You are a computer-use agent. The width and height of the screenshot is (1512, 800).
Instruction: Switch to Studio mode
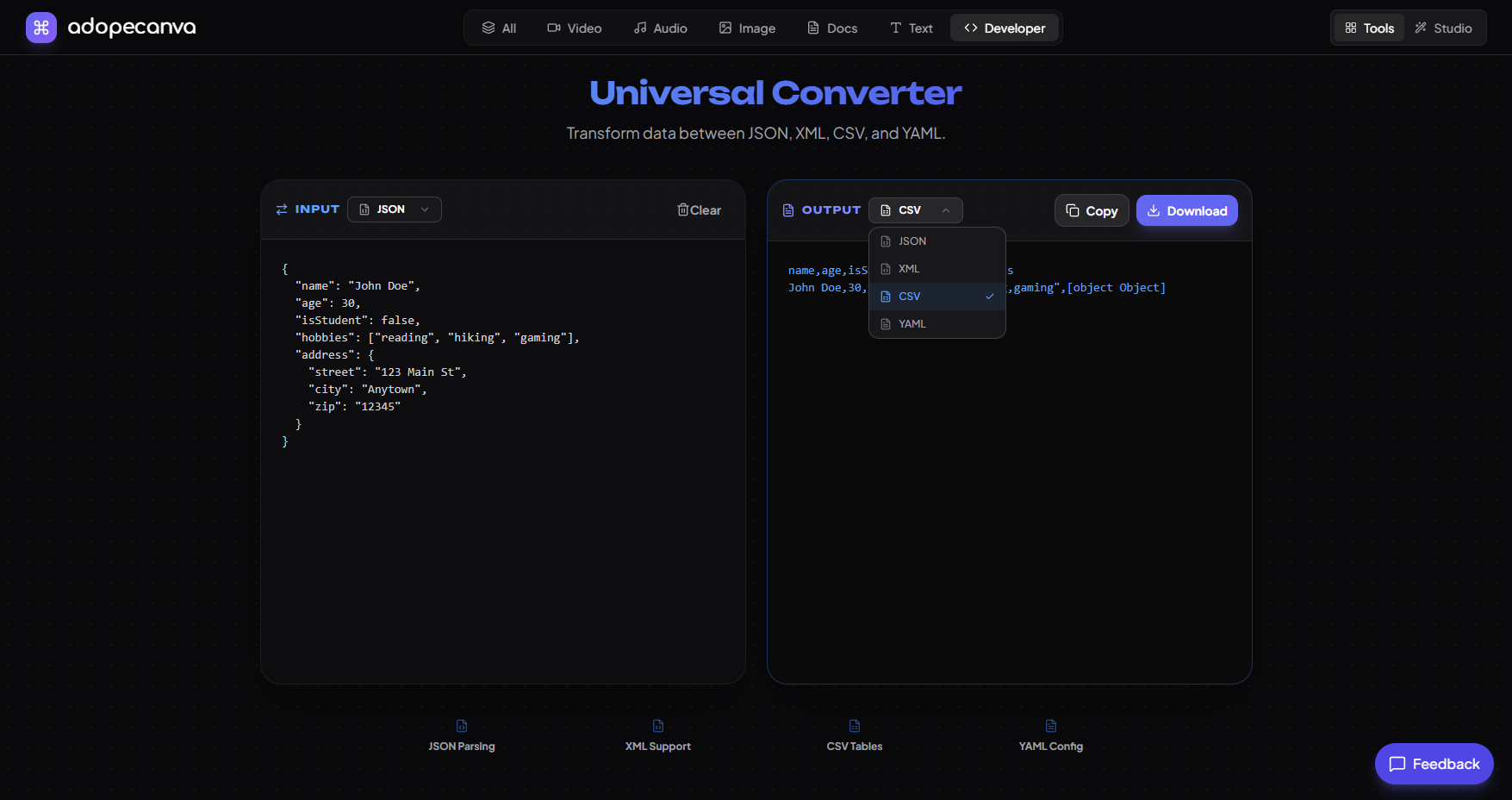[1445, 27]
